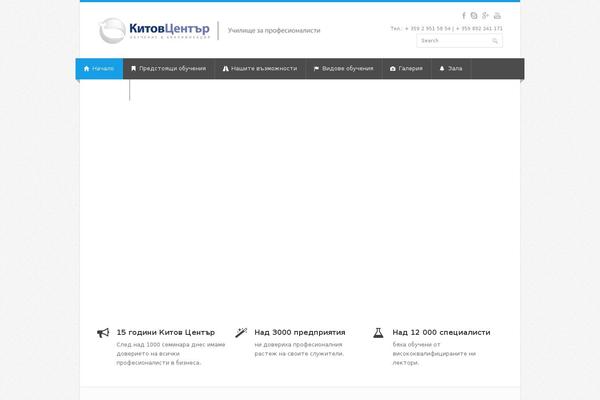The width and height of the screenshot is (600, 400).
Task: Open the YouTube social icon
Action: [x=497, y=16]
